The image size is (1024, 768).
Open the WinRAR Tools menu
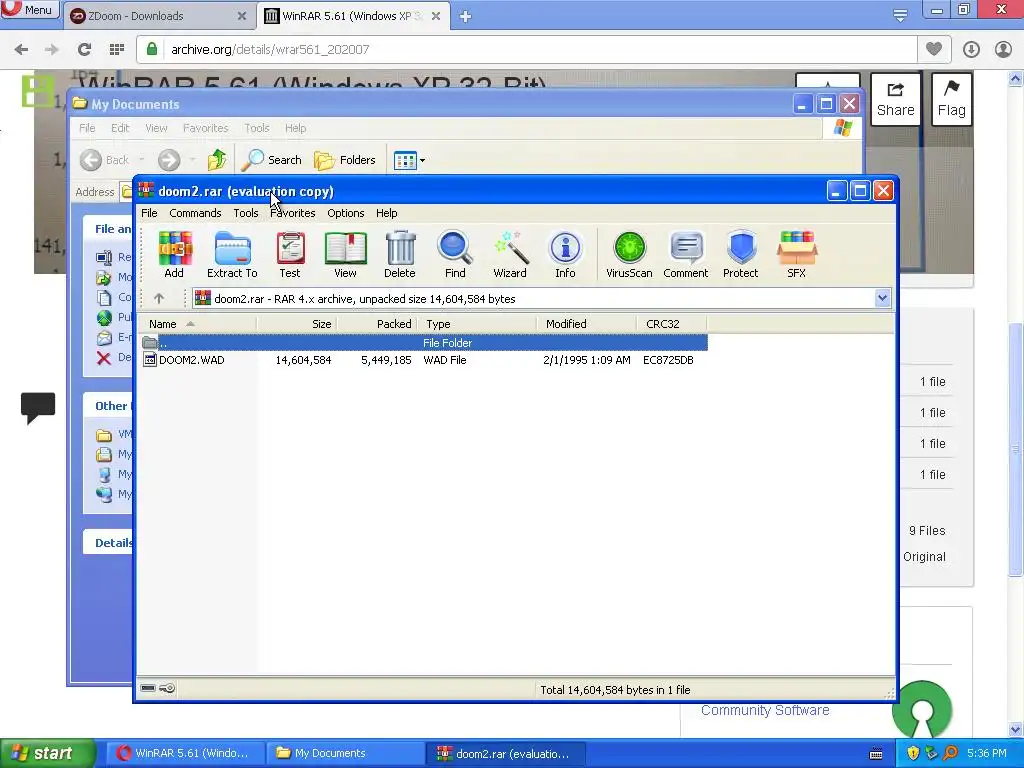[x=246, y=213]
